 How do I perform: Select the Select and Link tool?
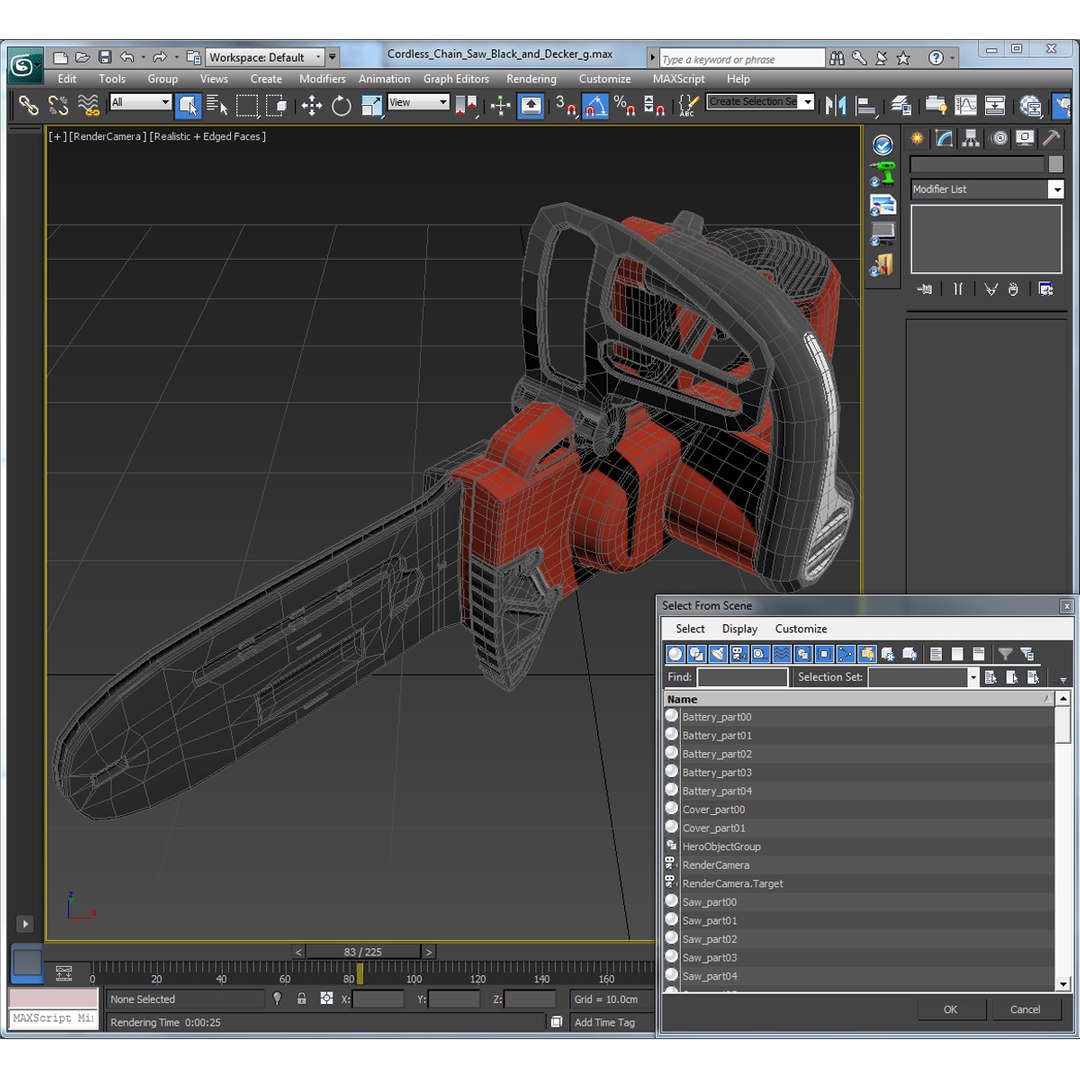[28, 105]
